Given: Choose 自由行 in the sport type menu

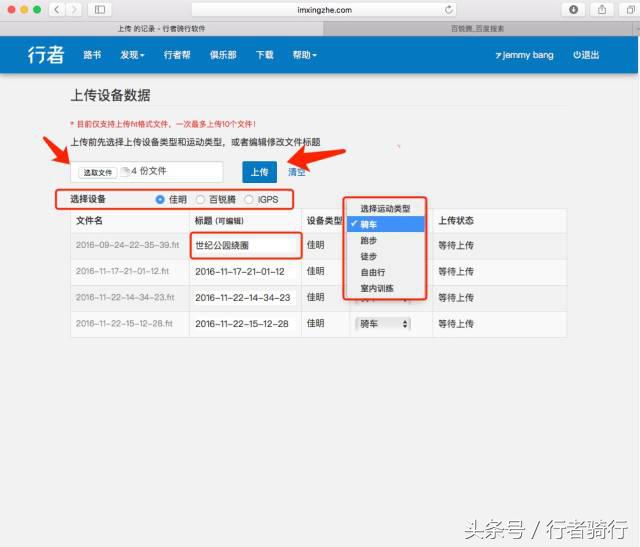Looking at the screenshot, I should click(x=385, y=272).
